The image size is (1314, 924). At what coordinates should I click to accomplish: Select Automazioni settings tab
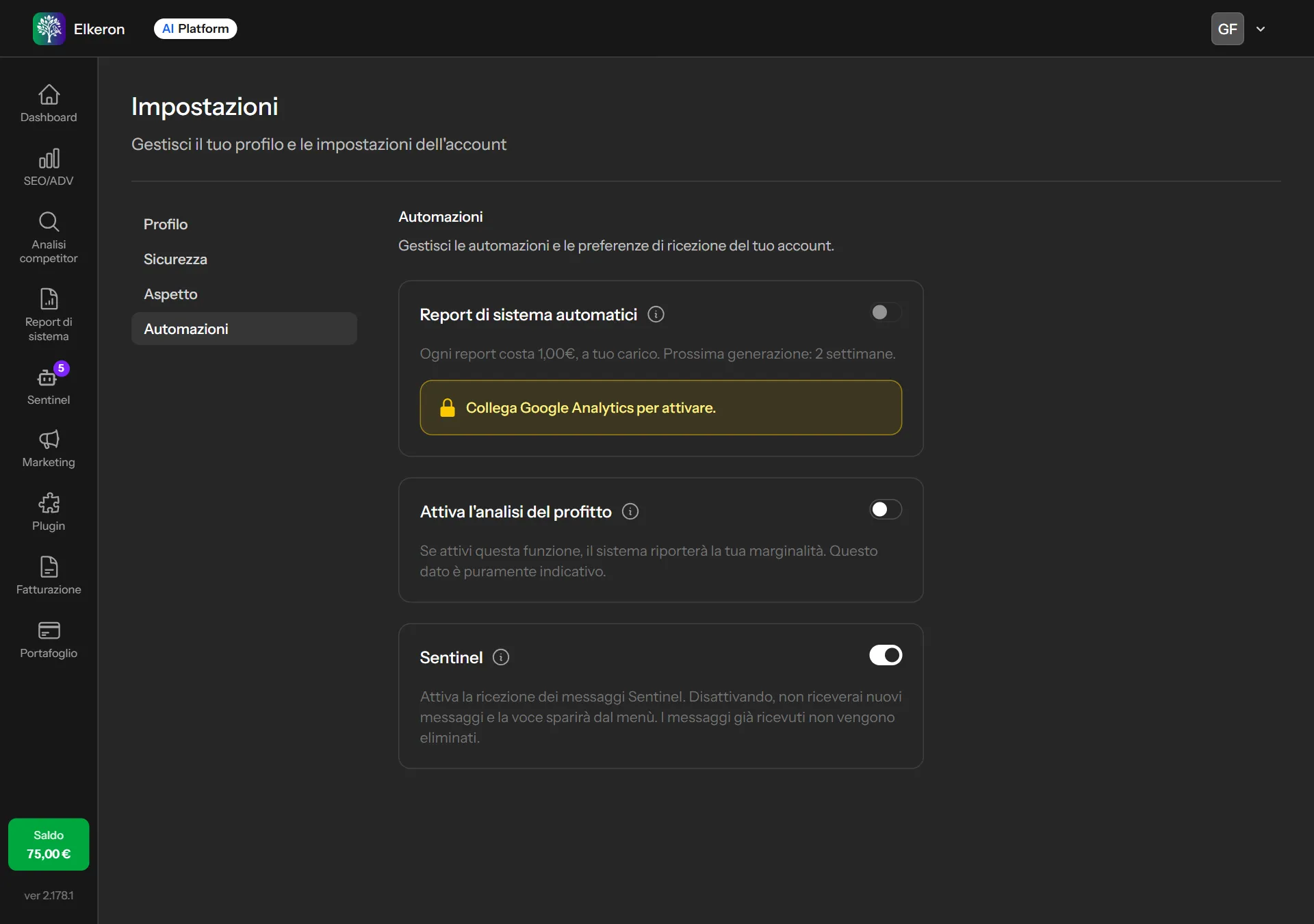click(244, 329)
